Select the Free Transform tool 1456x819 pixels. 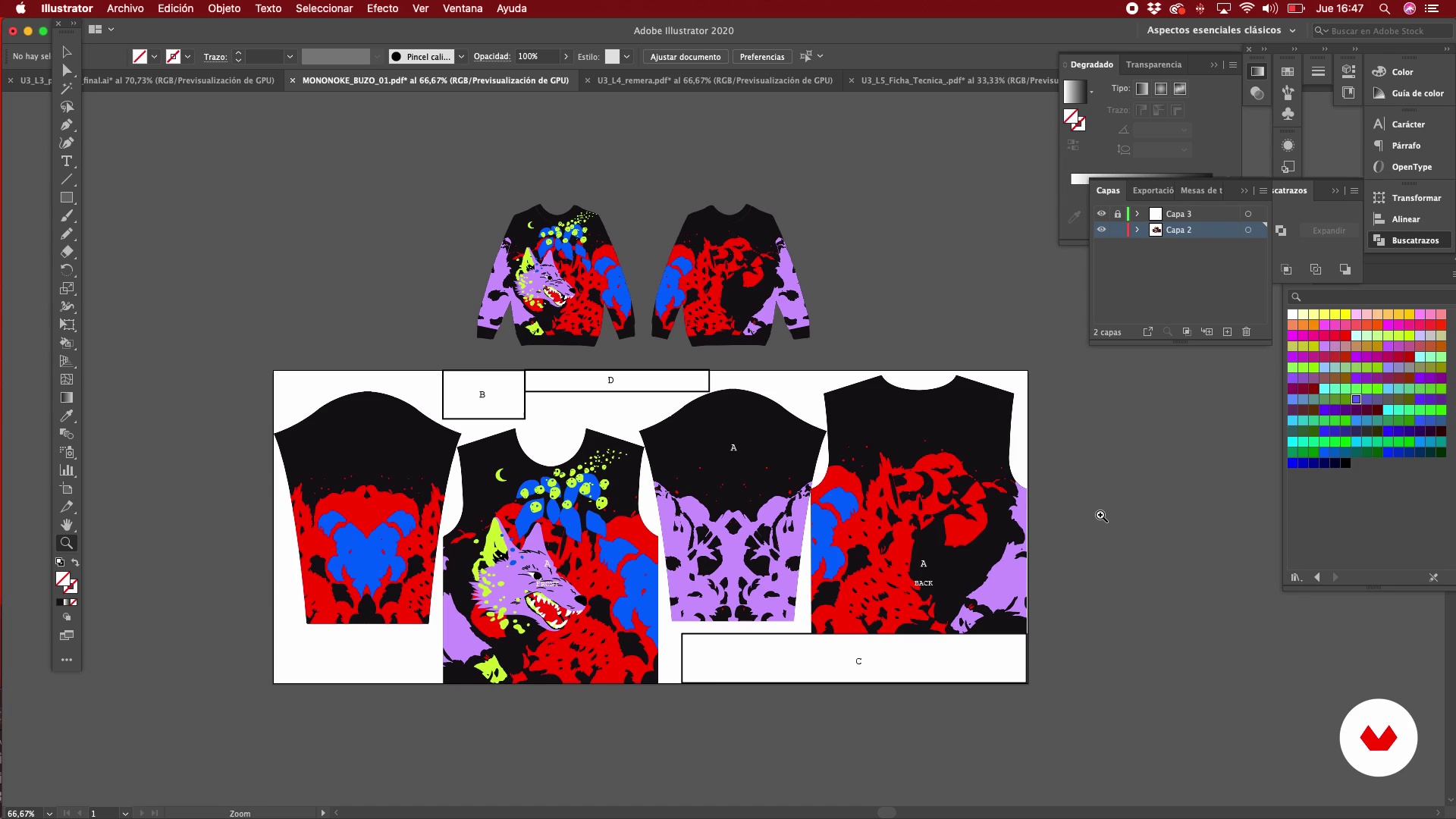point(67,325)
